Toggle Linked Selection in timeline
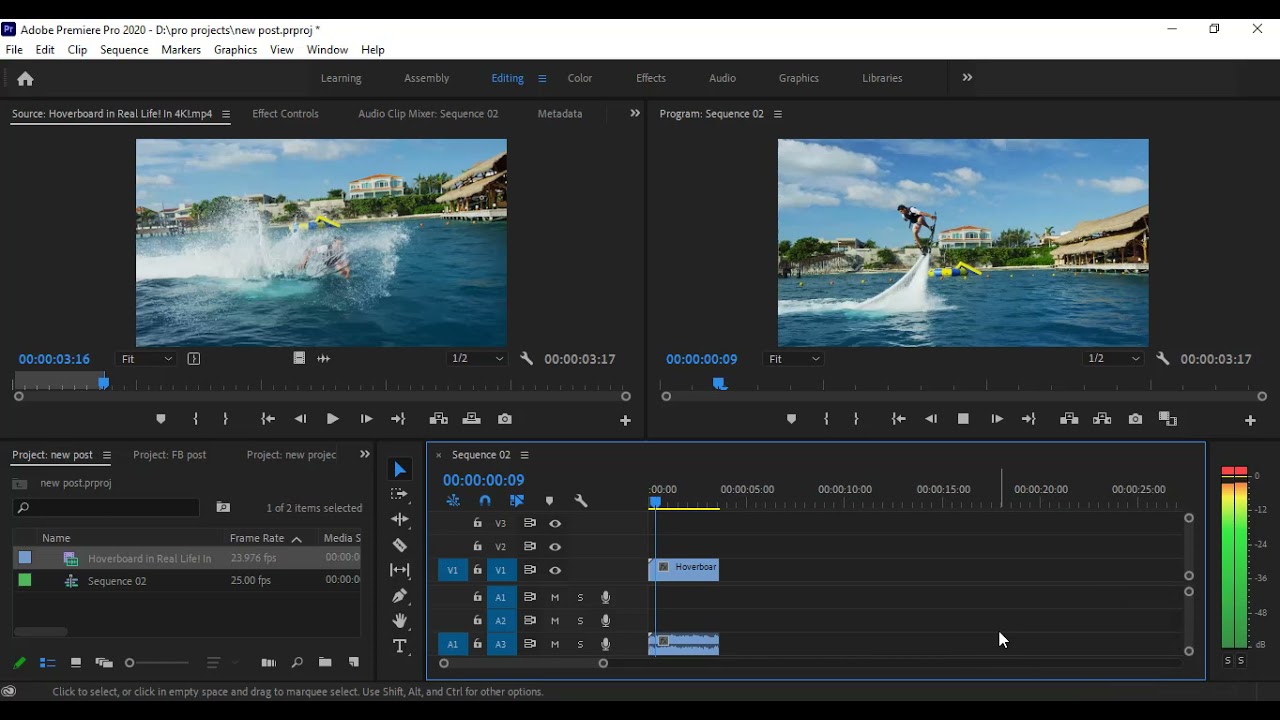Screen dimensions: 1280x720 (x=517, y=501)
